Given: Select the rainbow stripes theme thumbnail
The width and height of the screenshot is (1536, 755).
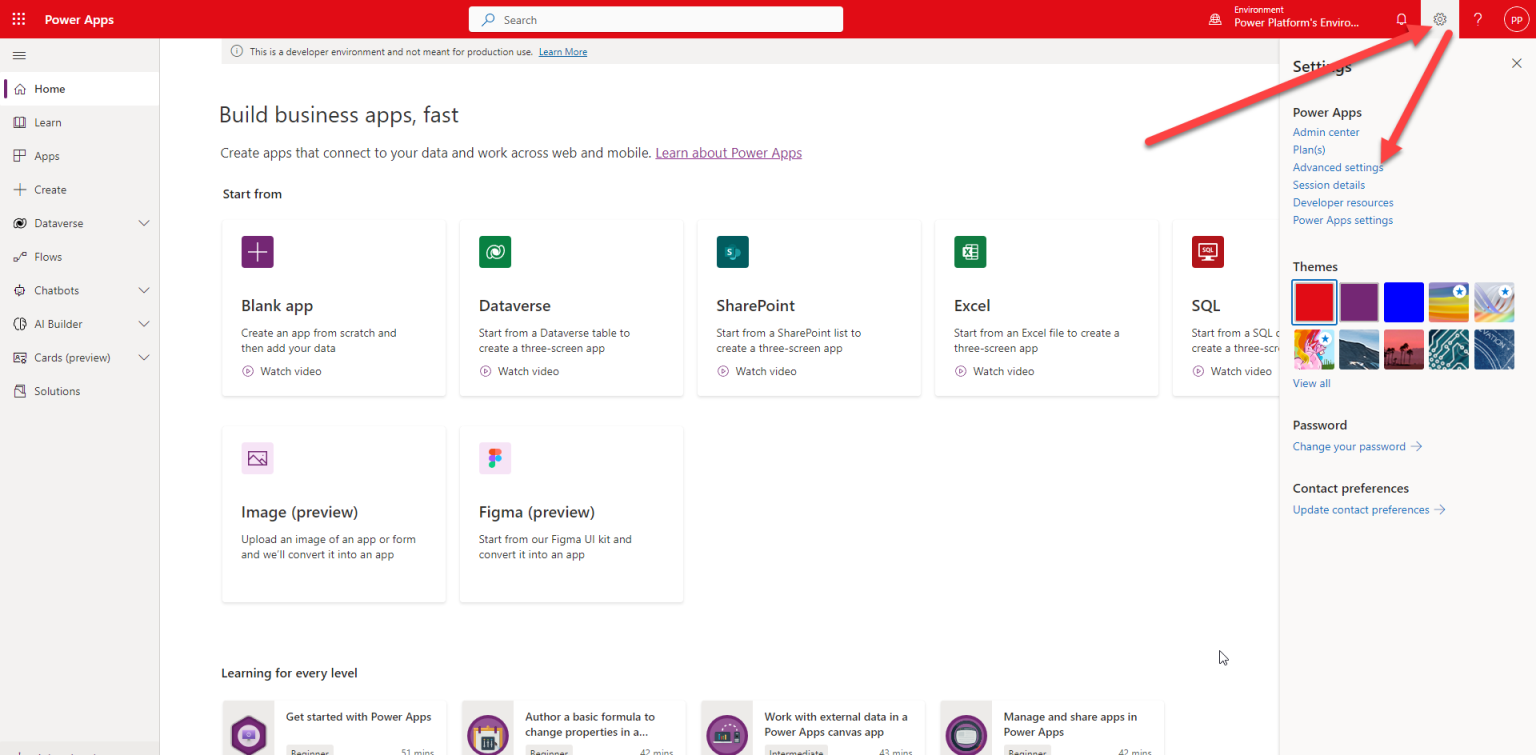Looking at the screenshot, I should (x=1449, y=302).
